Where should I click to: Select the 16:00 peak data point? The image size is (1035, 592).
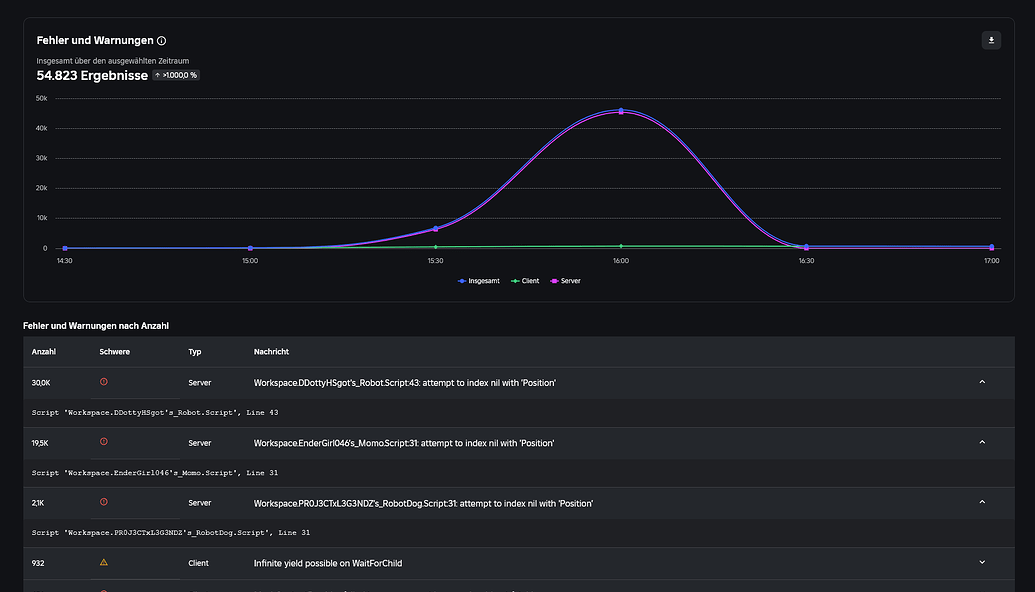621,111
